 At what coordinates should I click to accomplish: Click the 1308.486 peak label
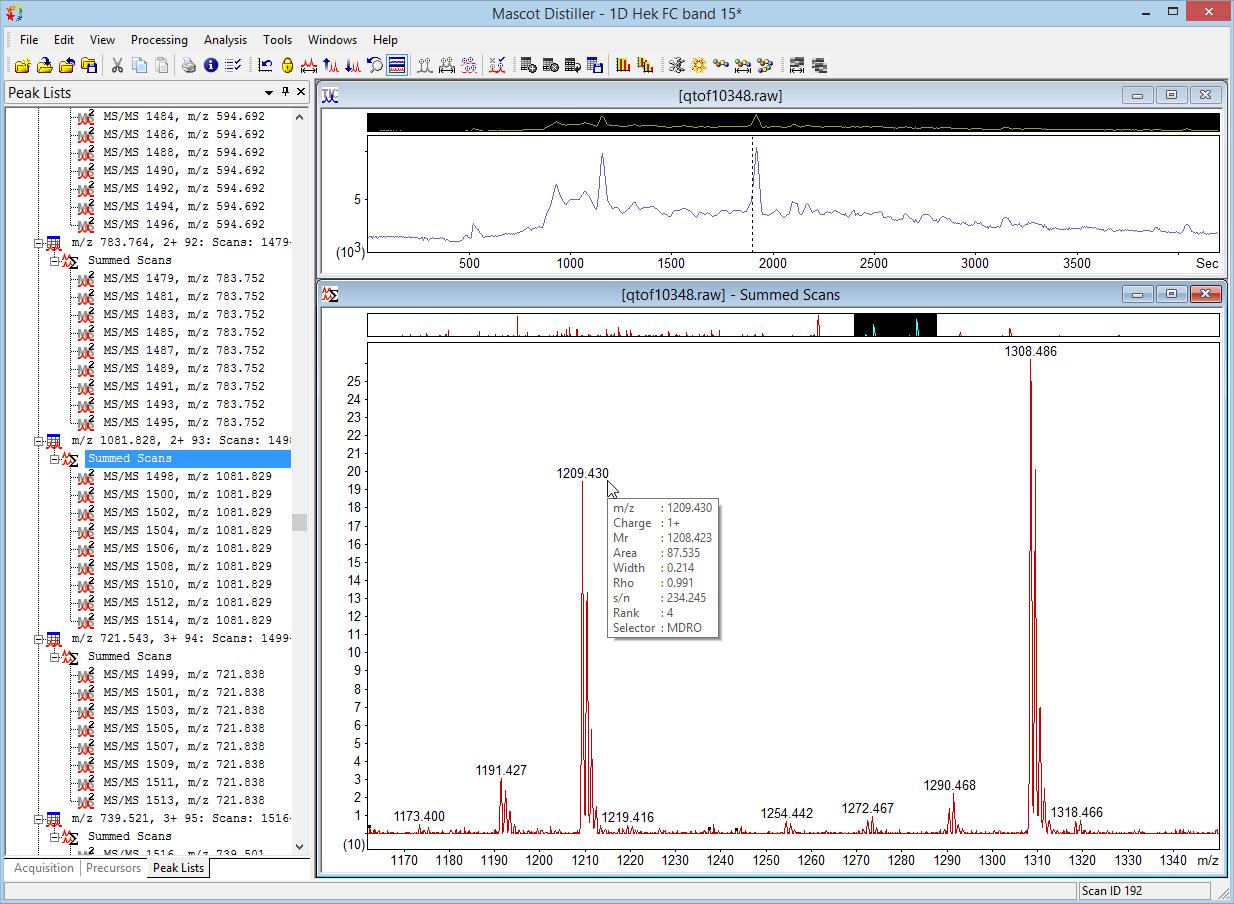tap(1030, 352)
